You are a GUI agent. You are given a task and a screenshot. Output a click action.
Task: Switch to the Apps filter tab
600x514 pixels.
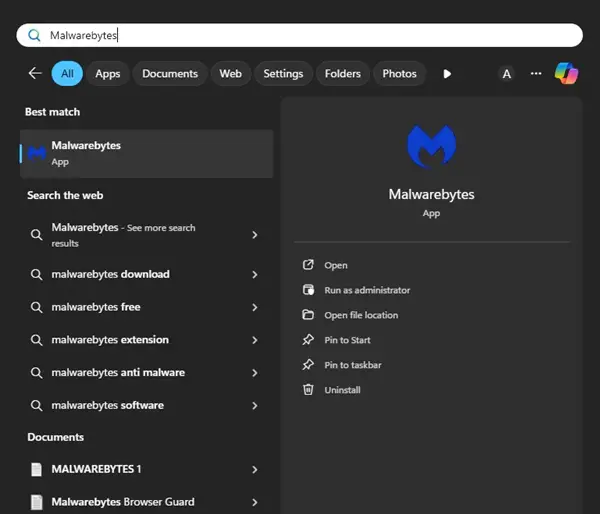(x=108, y=73)
